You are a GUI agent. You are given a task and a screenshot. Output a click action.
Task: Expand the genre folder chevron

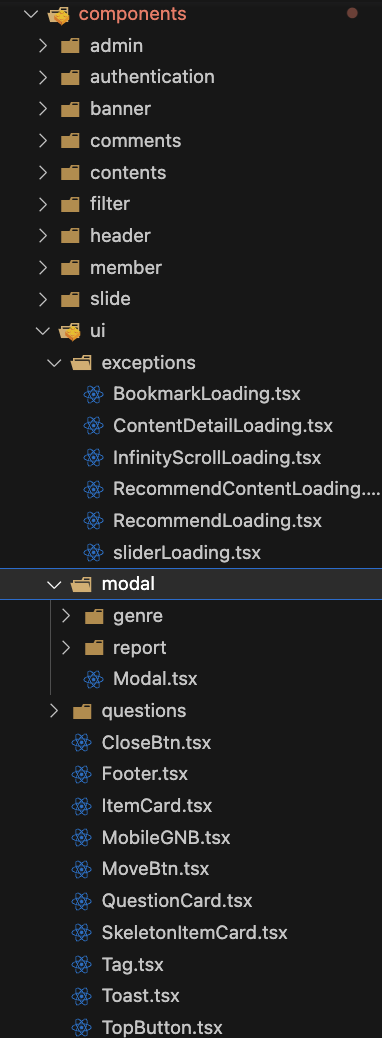[x=66, y=616]
